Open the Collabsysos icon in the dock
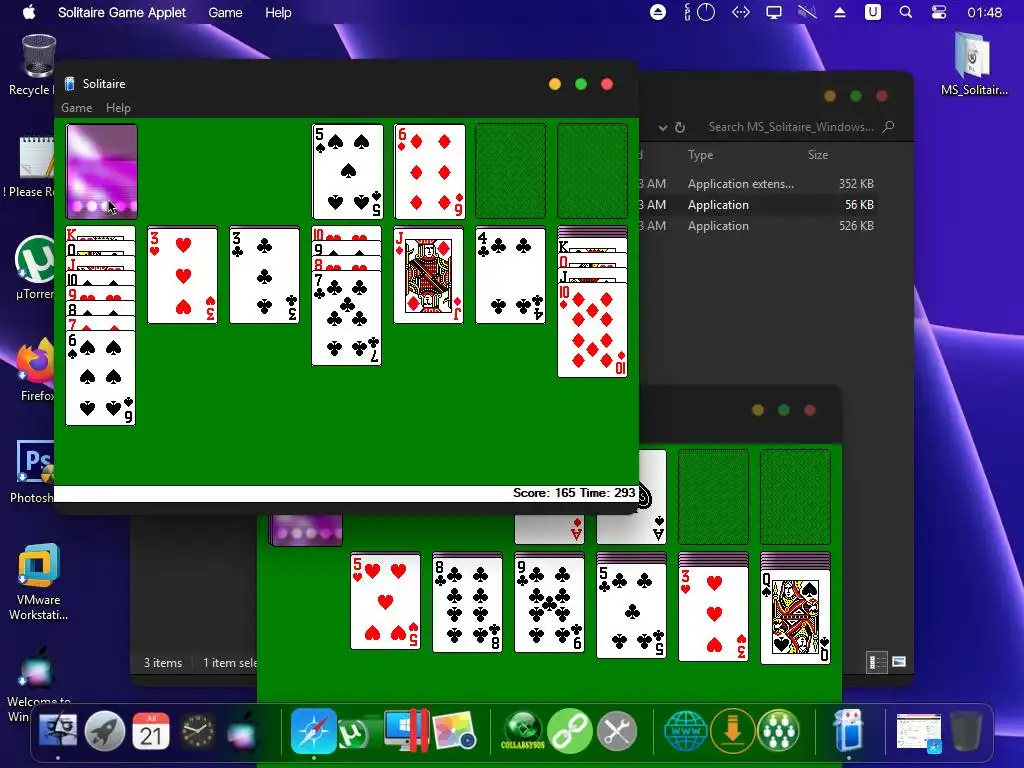Screen dimensions: 1024x768 coord(522,731)
